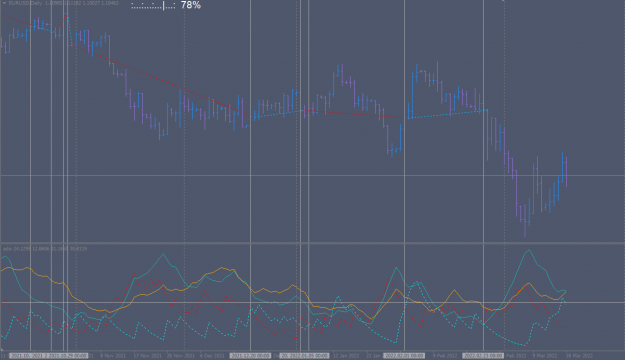Click the 9 Mar 2022 time axis label
The height and width of the screenshot is (360, 625).
tap(545, 356)
